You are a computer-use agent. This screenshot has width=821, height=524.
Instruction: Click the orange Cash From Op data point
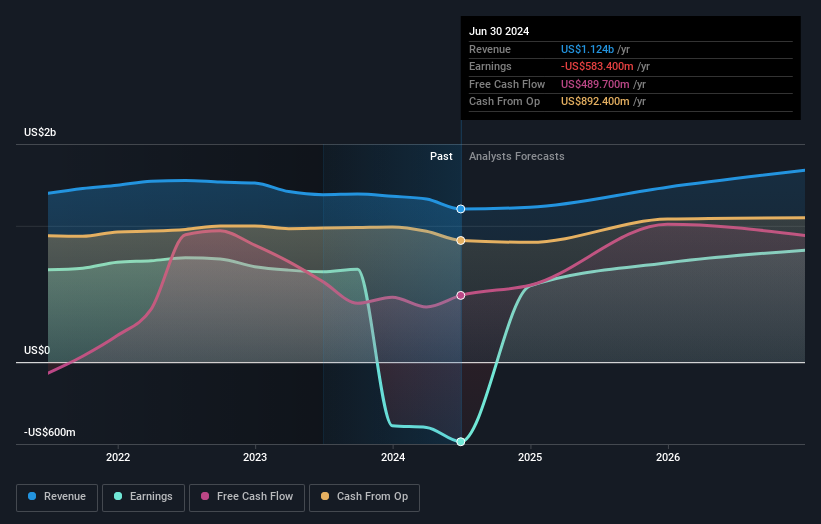461,241
